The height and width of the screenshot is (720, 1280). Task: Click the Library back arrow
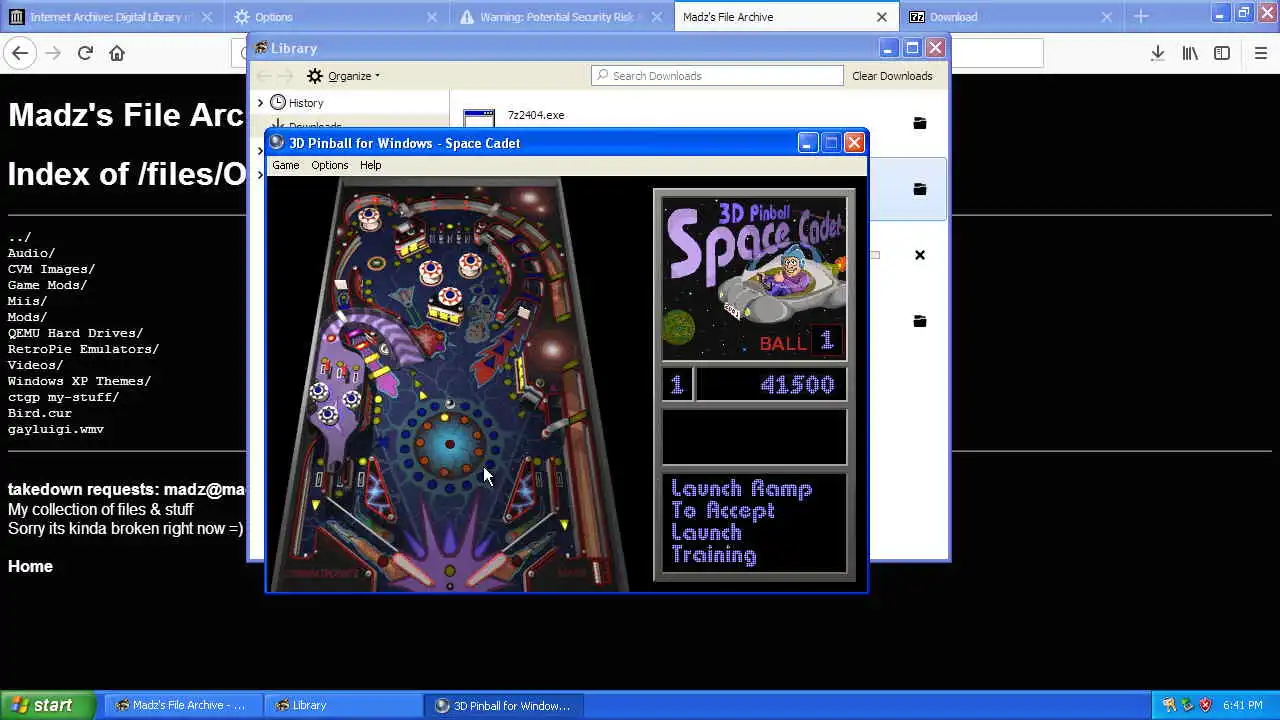264,76
